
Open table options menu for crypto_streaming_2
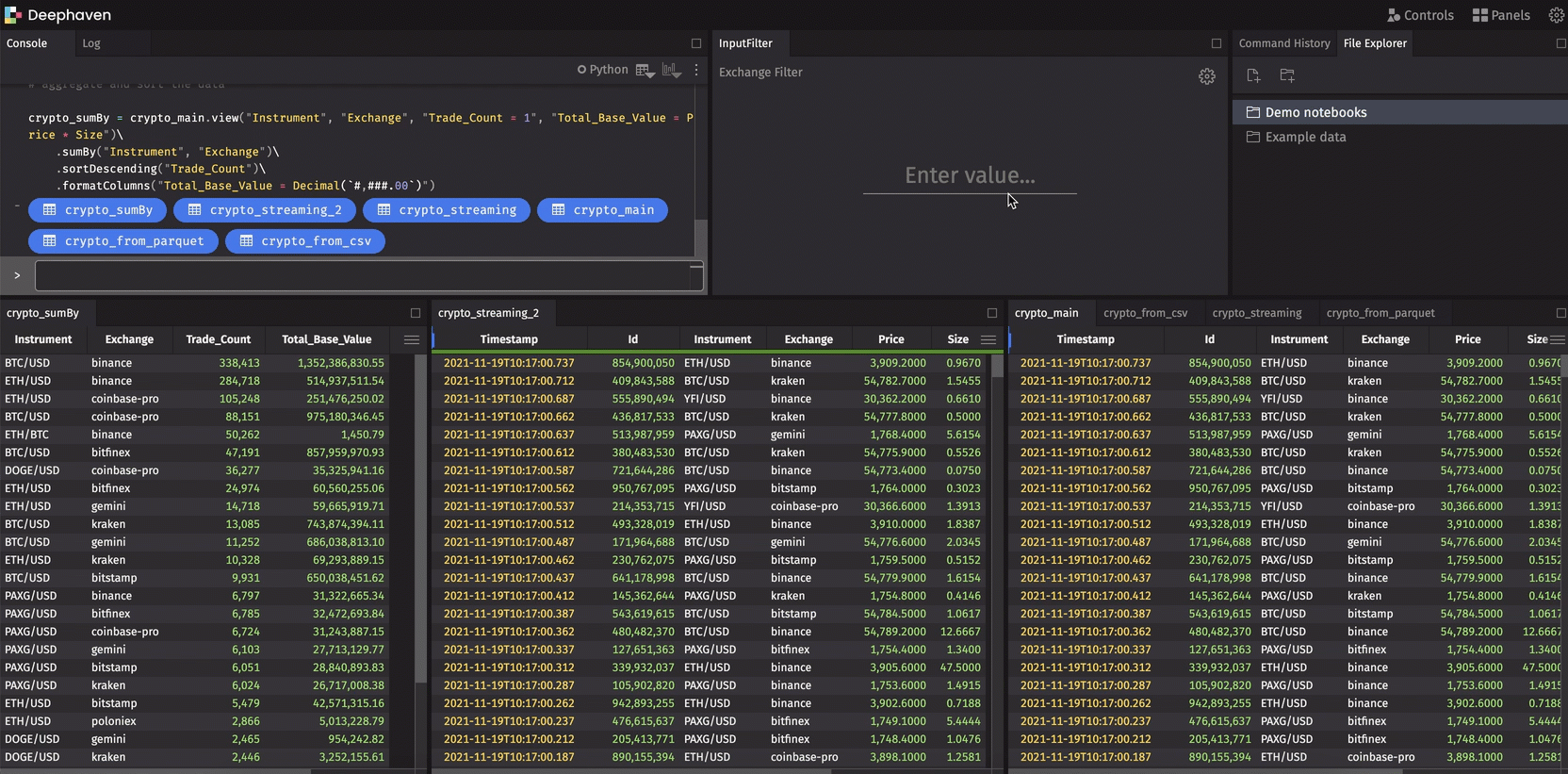tap(988, 339)
